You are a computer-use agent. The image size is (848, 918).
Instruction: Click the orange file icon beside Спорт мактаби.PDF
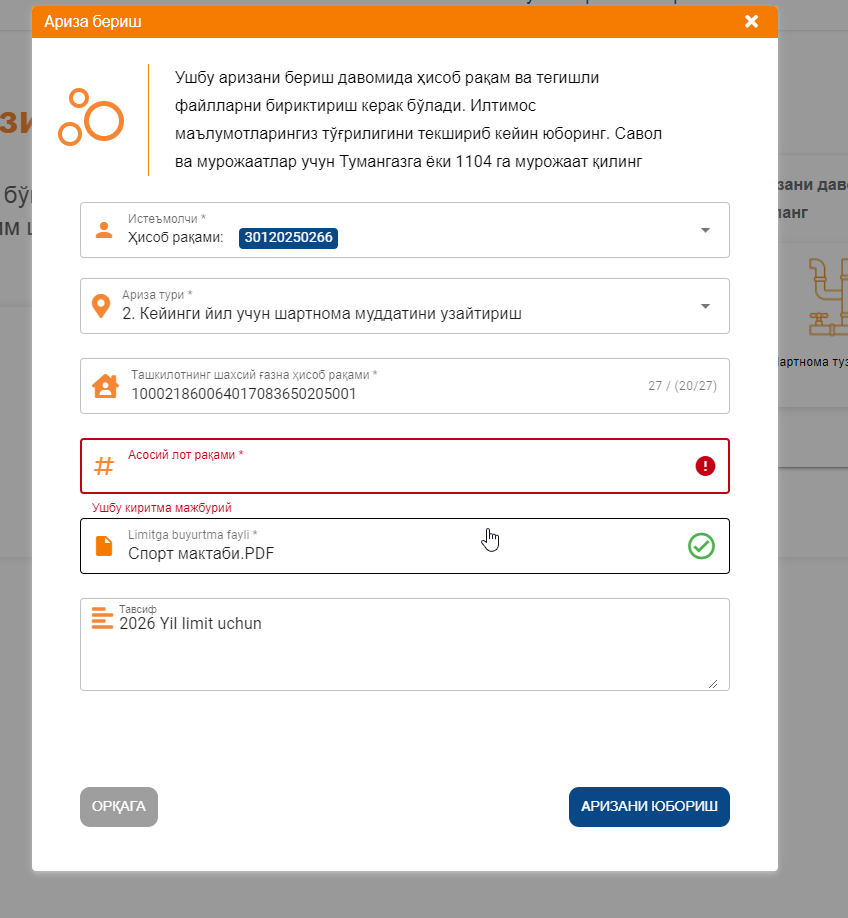coord(104,546)
